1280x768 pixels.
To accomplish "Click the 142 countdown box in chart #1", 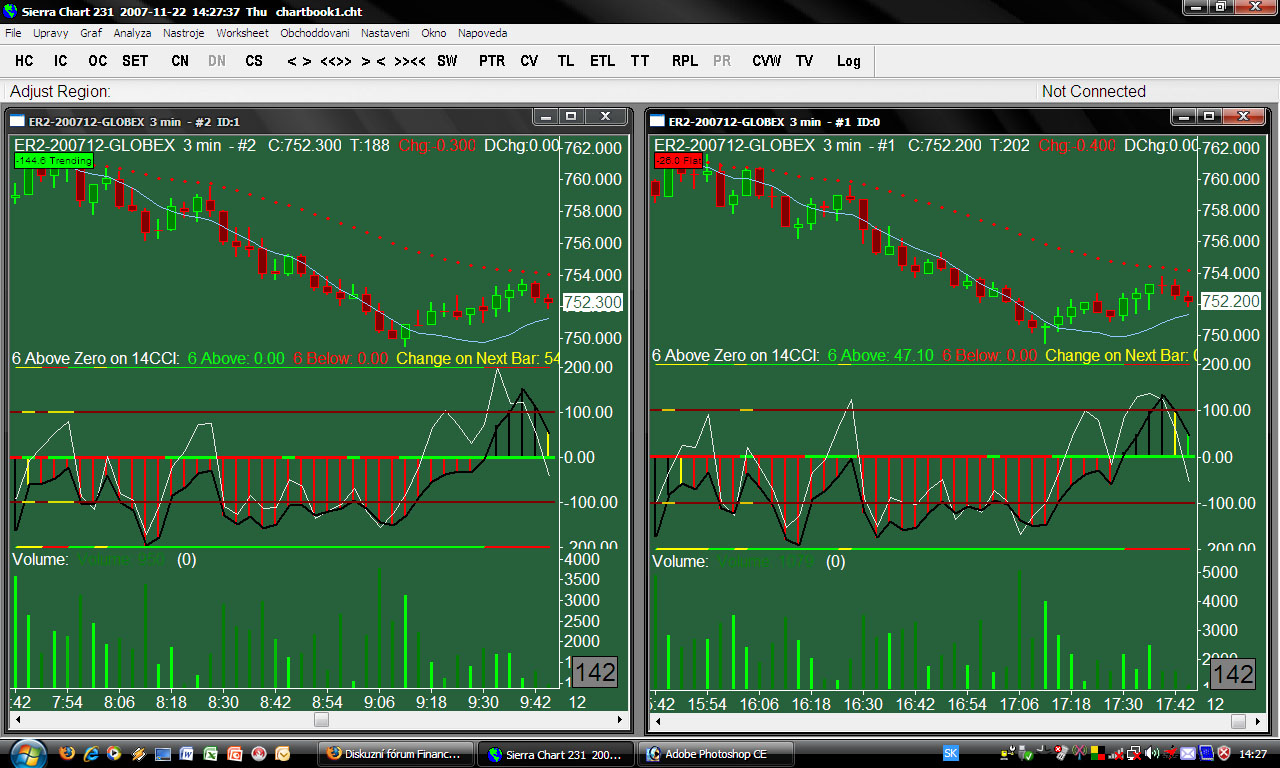I will (1233, 675).
